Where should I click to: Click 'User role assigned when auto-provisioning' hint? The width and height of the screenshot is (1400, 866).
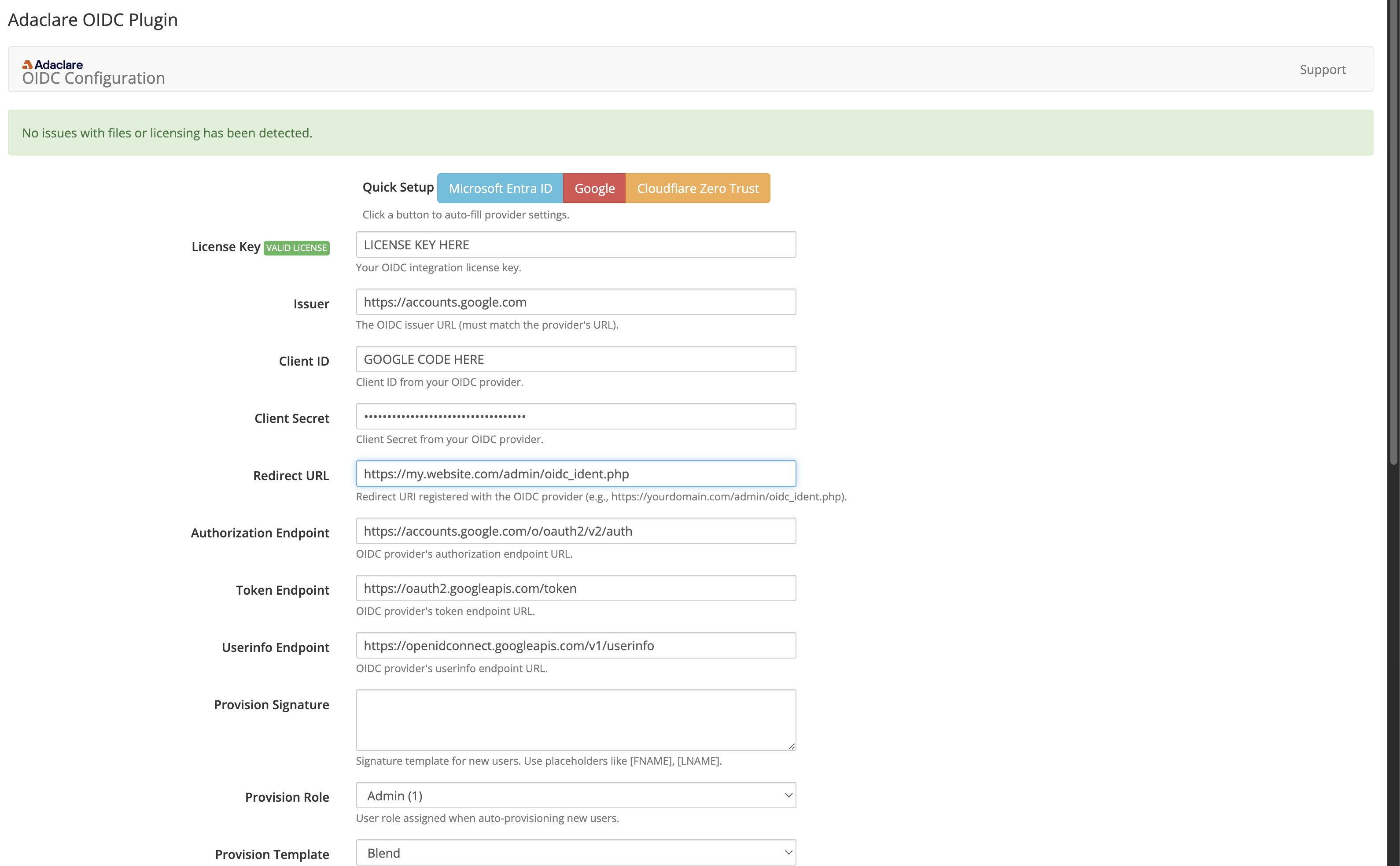point(487,818)
